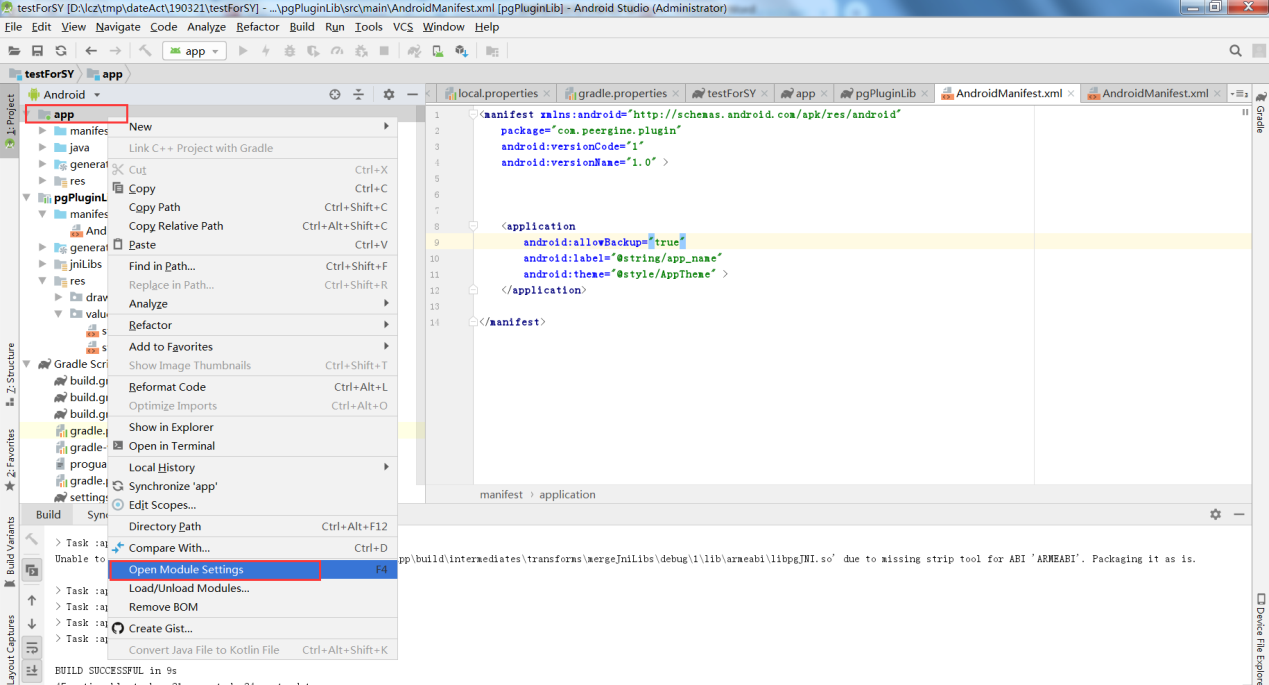Open the Build panel gear settings
Screen dimensions: 1269x685
(1215, 514)
